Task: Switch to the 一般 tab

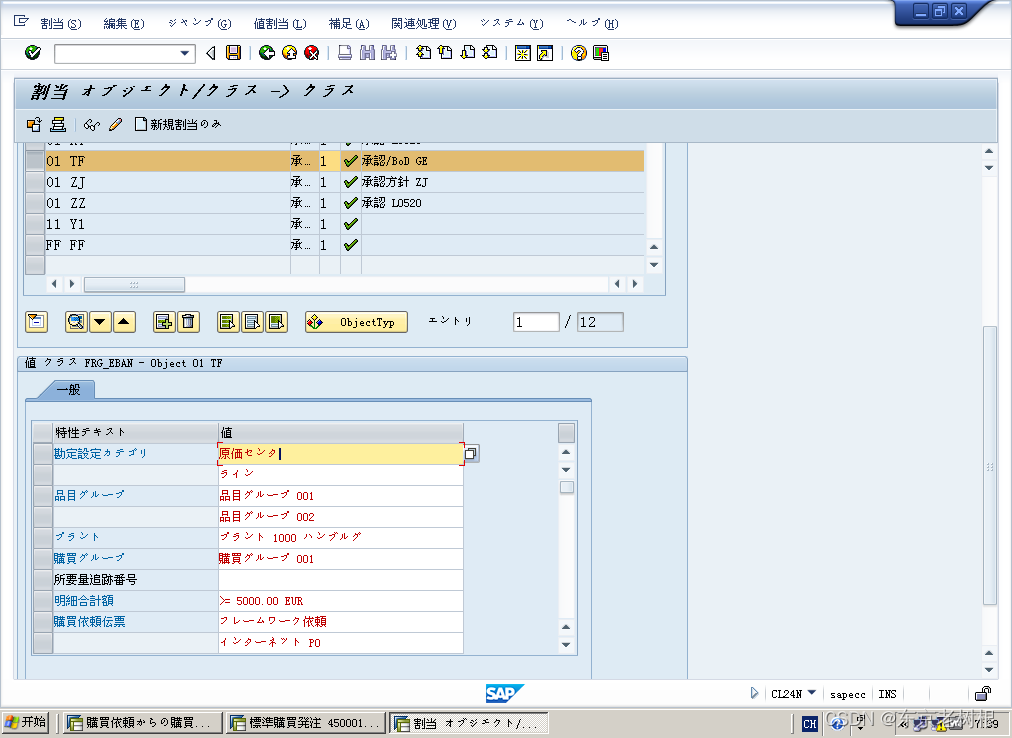Action: coord(68,389)
